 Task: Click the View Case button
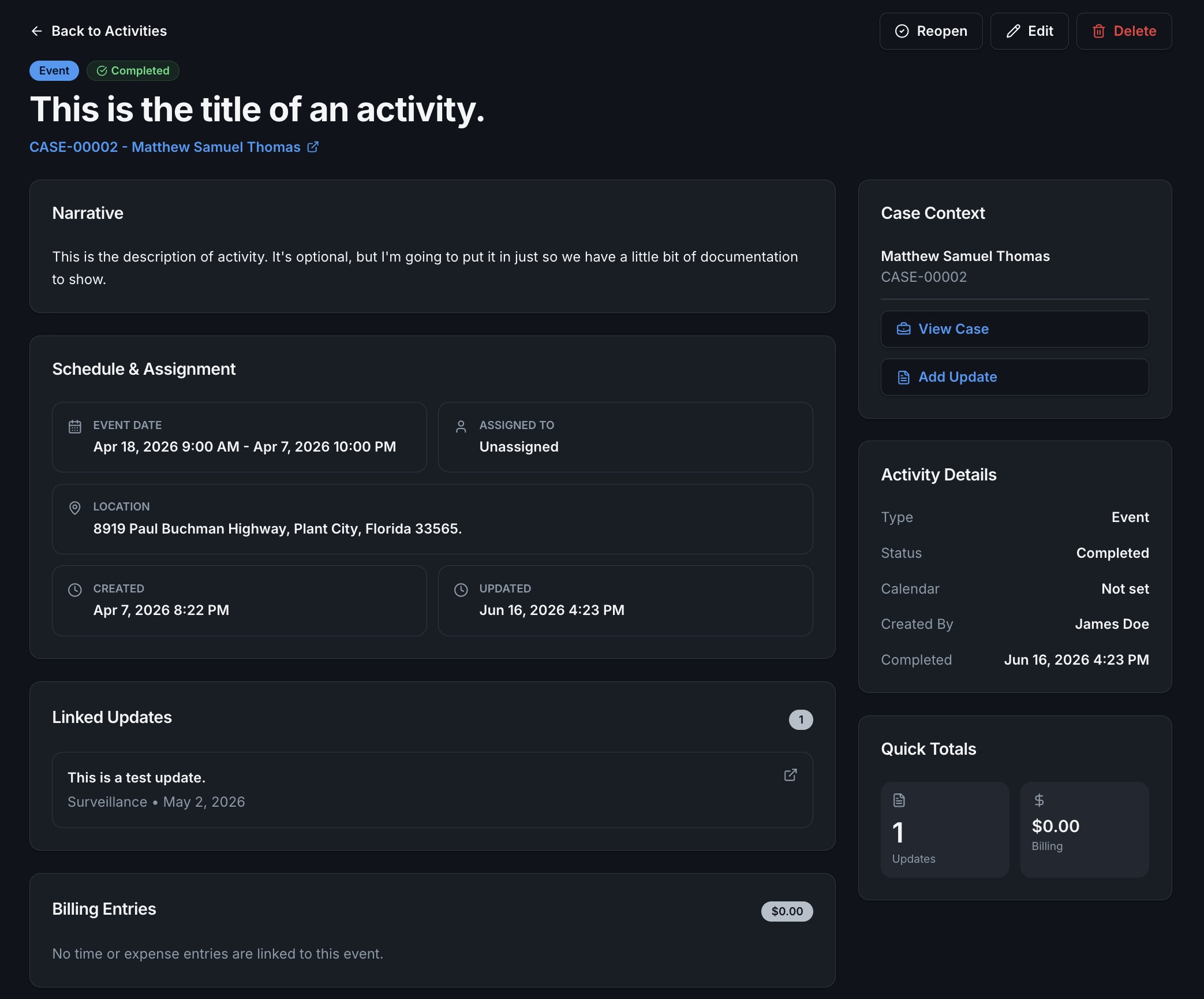click(1015, 329)
